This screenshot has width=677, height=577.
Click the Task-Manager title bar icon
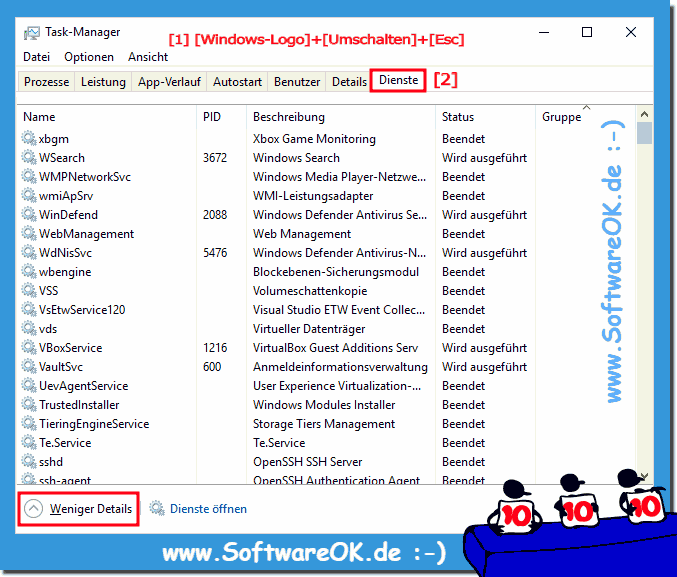[x=31, y=33]
